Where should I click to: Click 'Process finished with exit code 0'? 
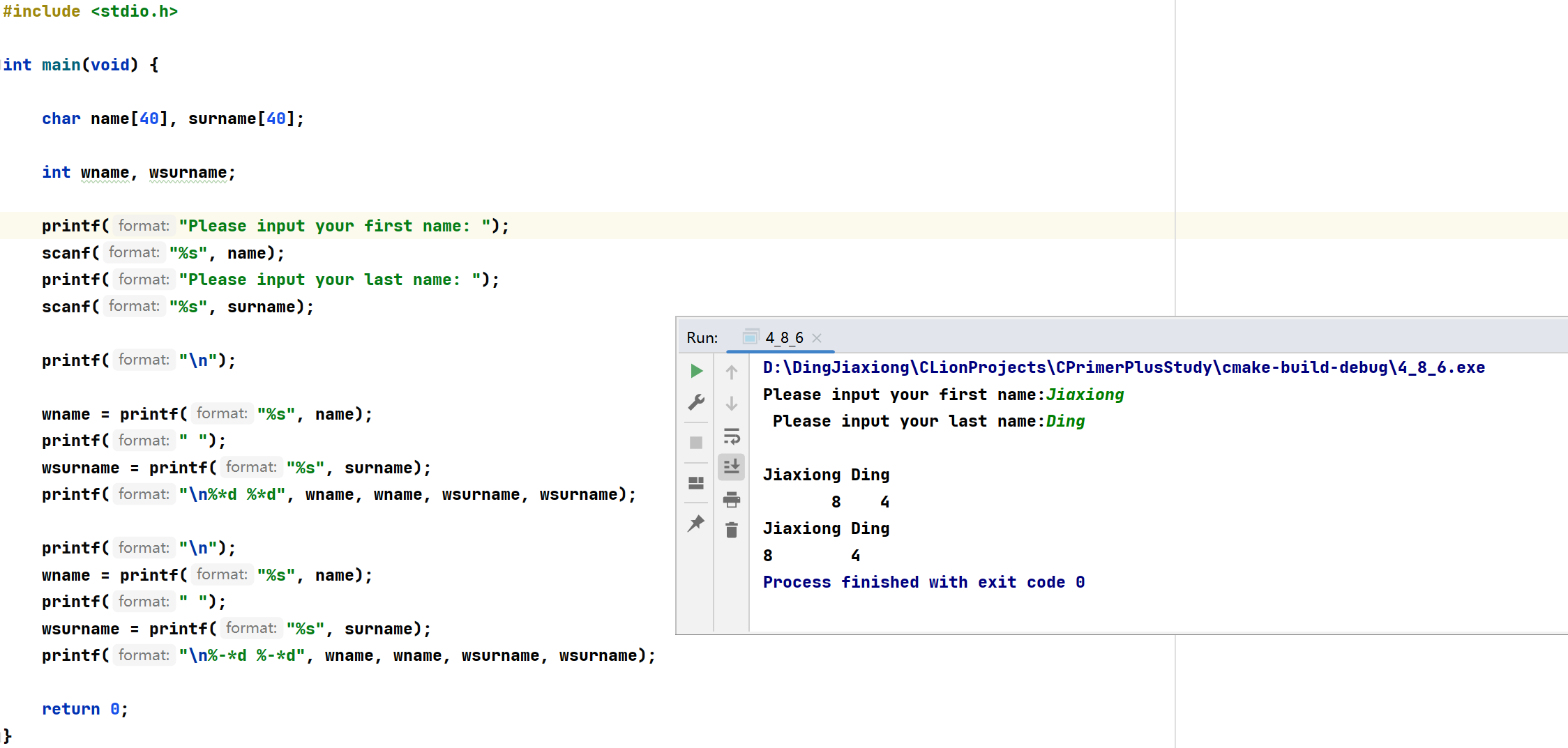click(924, 582)
